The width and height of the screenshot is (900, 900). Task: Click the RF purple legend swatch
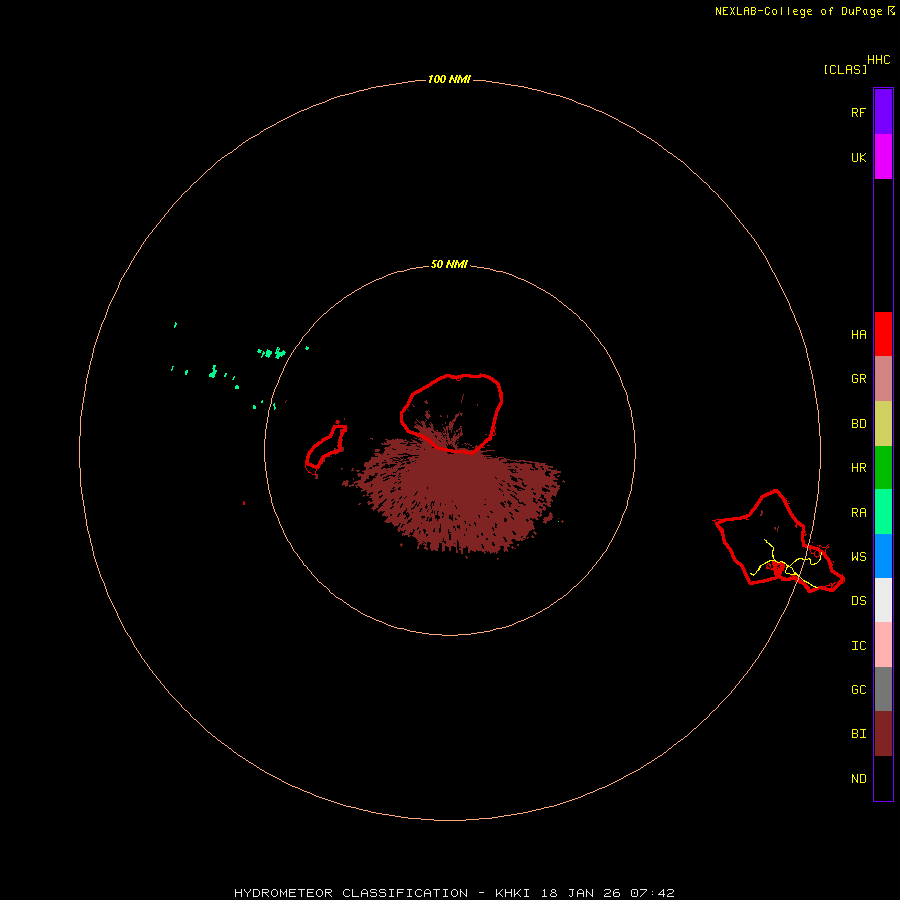click(x=883, y=112)
